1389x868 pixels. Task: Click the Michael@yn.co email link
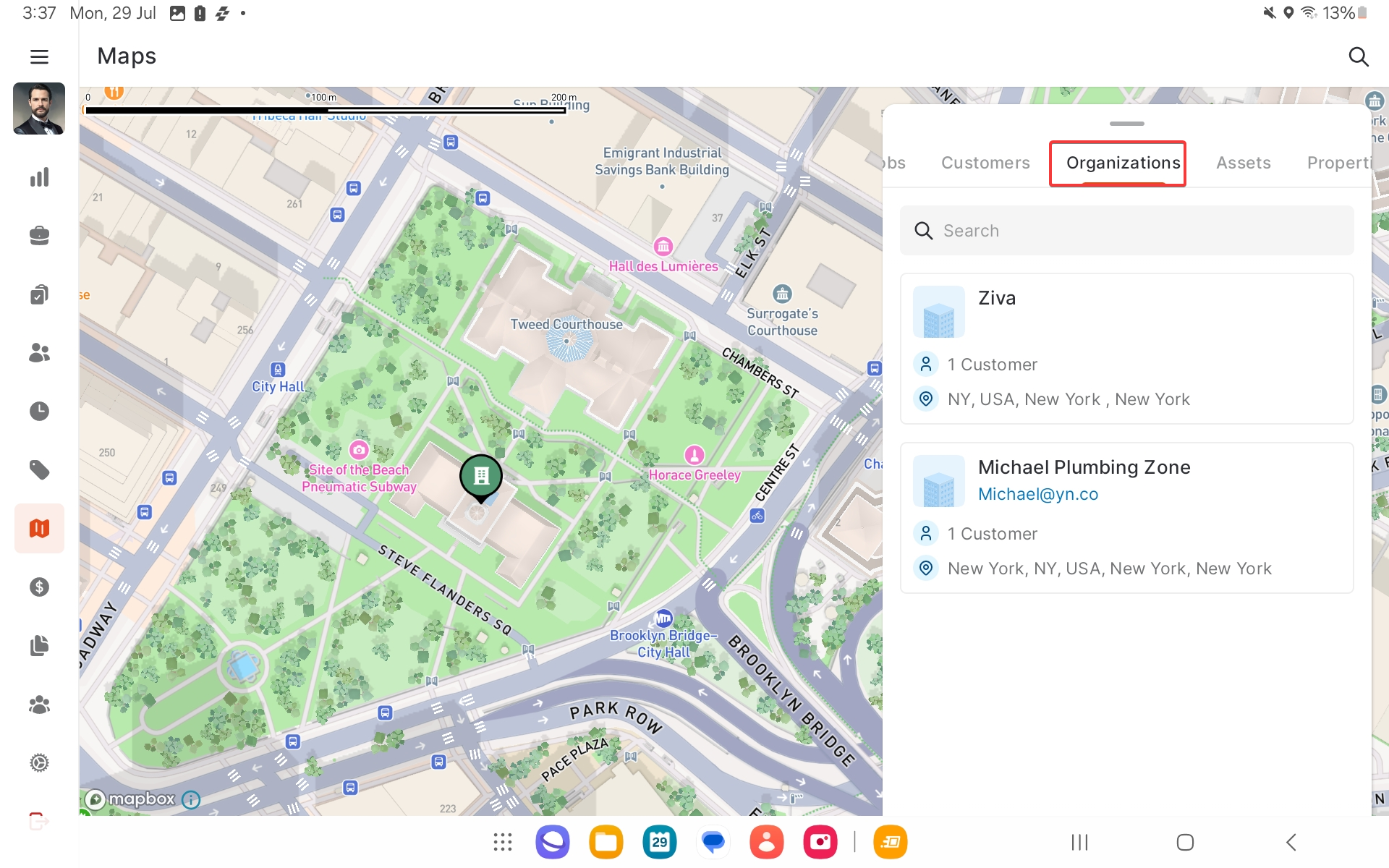coord(1037,495)
